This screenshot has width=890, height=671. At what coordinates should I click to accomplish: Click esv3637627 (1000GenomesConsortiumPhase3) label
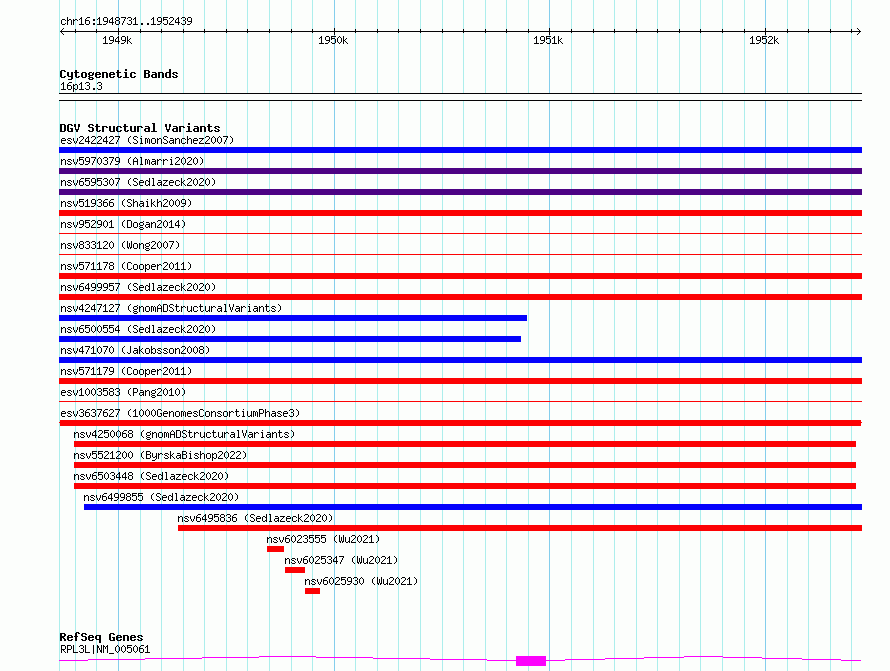(x=180, y=413)
